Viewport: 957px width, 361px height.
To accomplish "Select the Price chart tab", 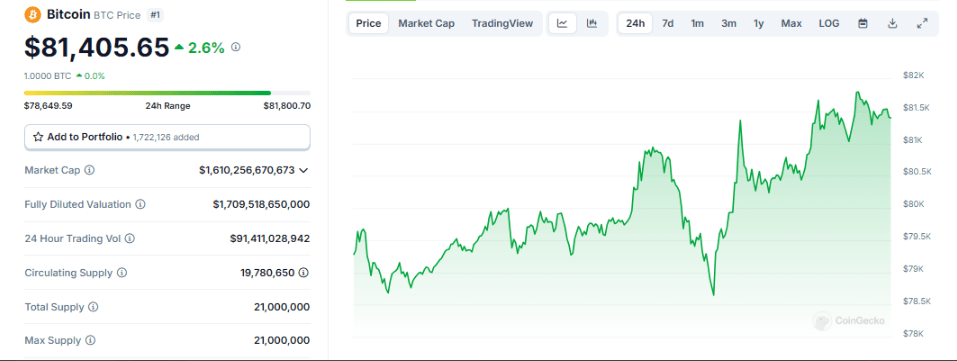I will (x=369, y=24).
